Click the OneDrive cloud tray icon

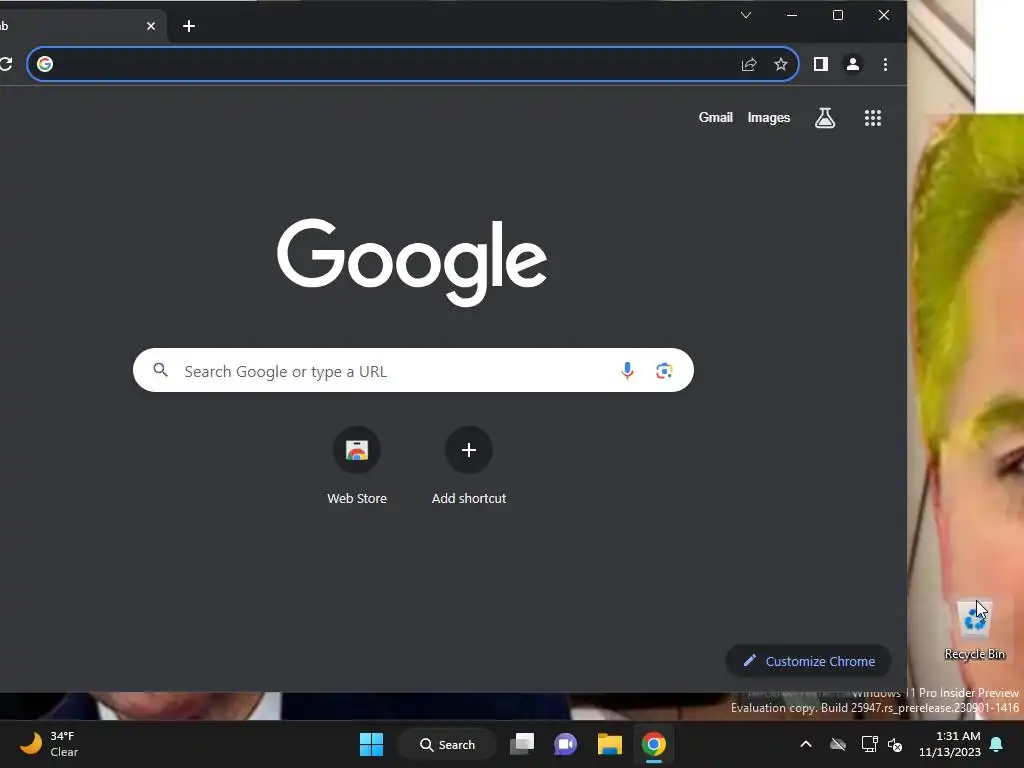838,744
